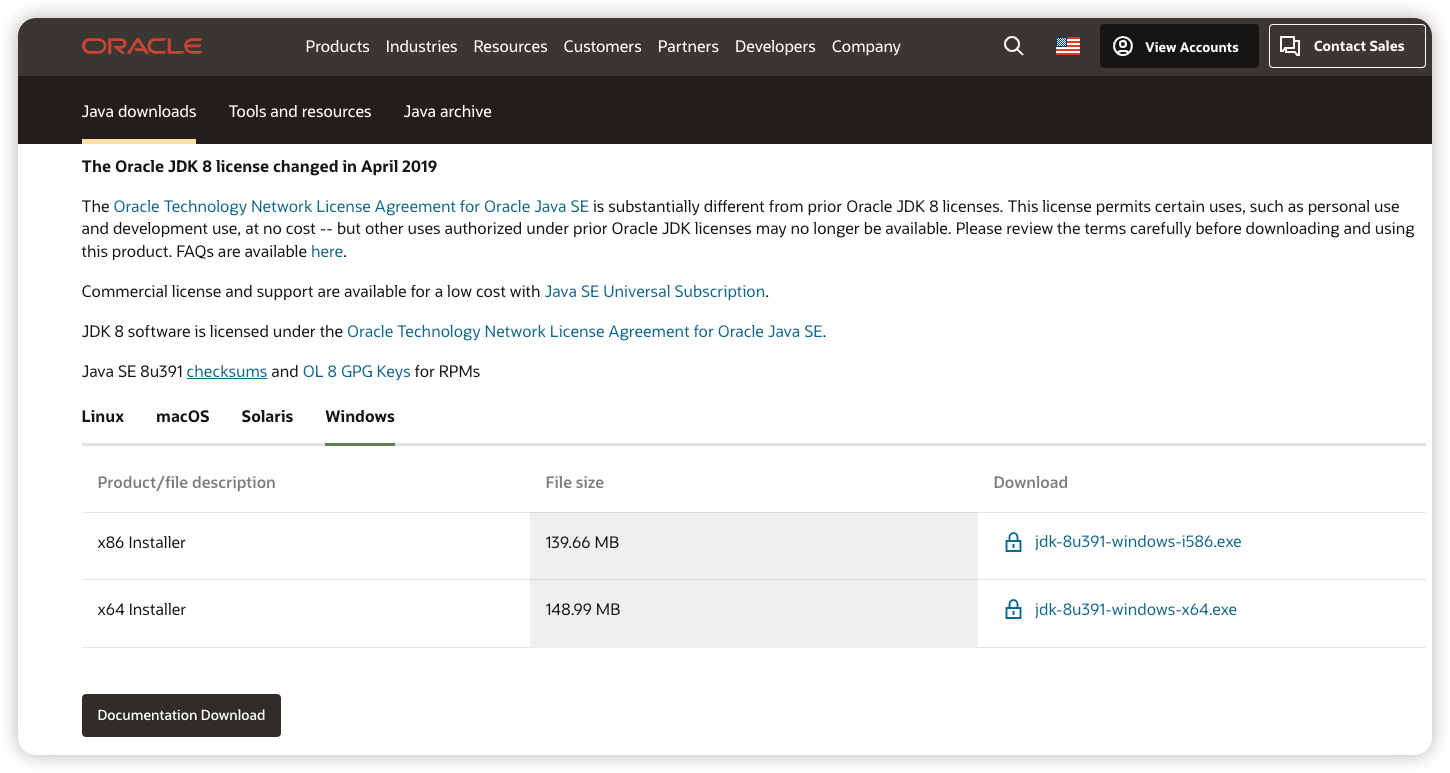
Task: Open Tools and resources tab
Action: coord(300,111)
